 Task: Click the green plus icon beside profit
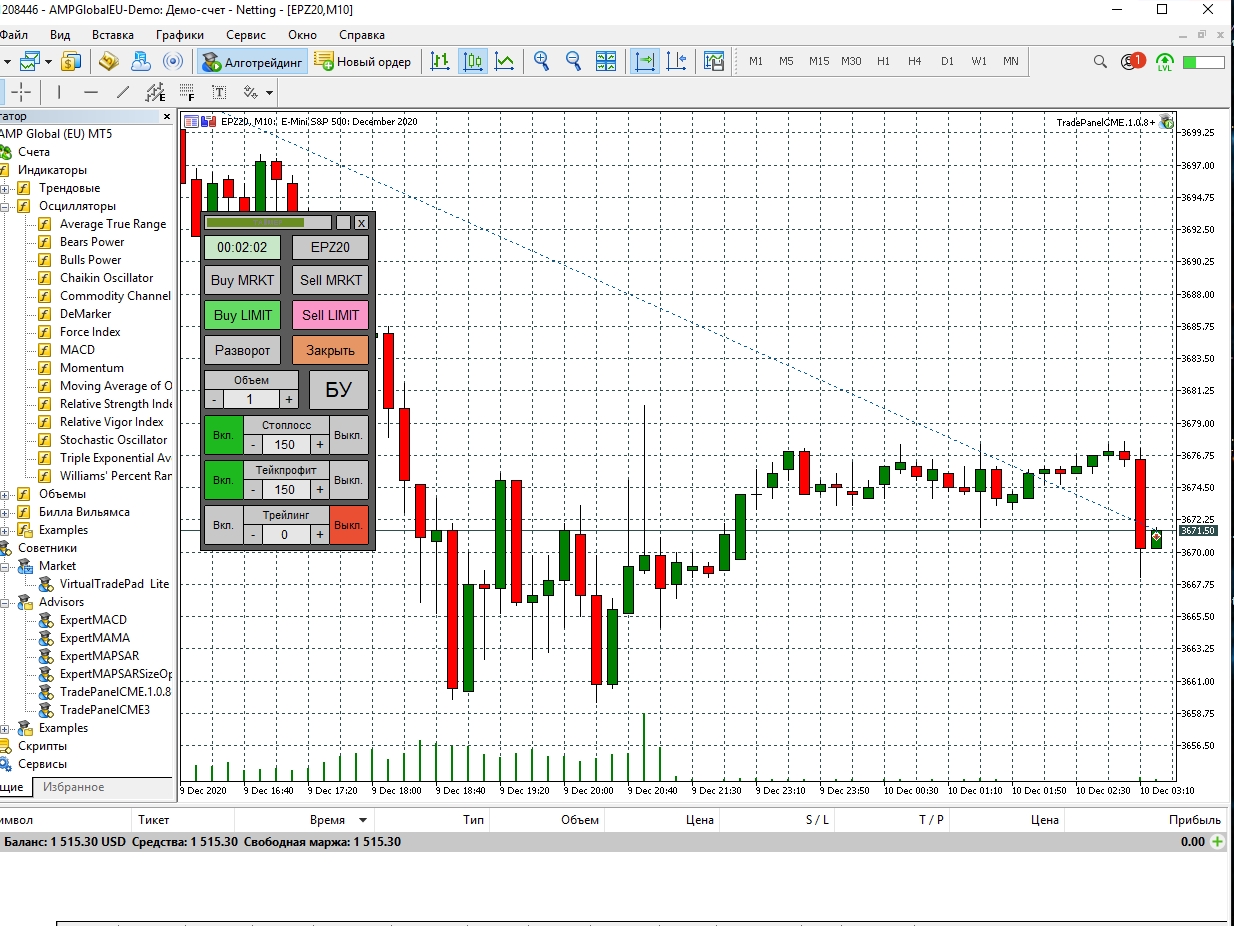point(1217,842)
